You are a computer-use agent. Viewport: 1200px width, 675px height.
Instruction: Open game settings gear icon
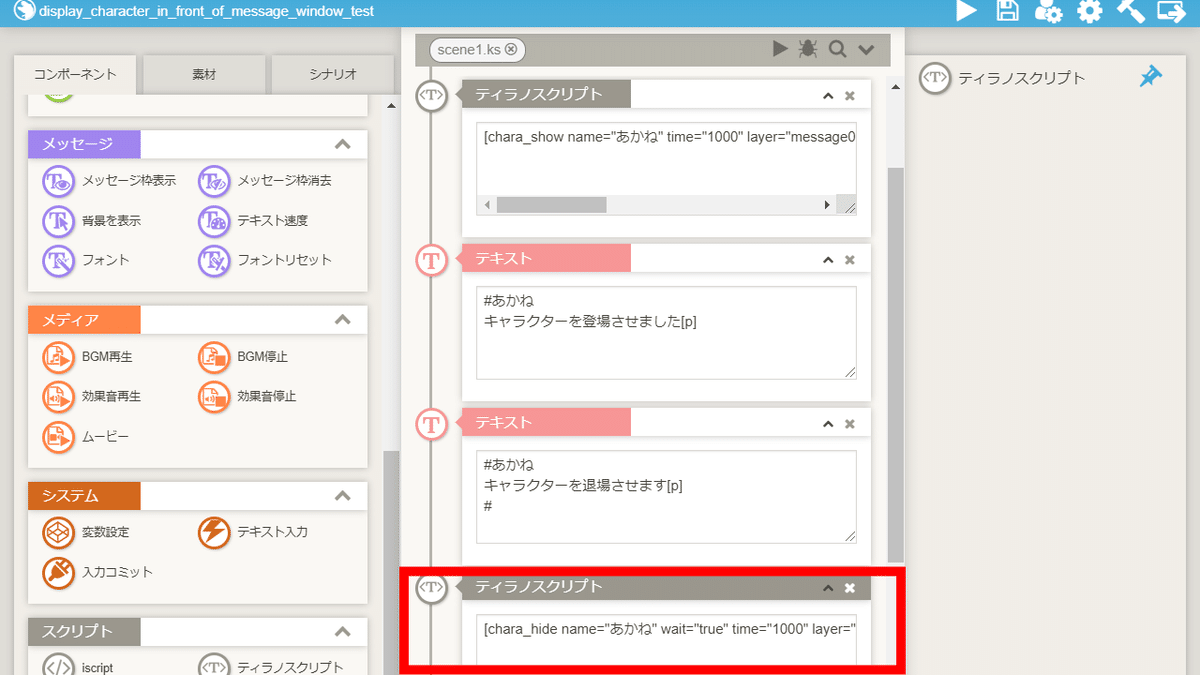tap(1089, 11)
